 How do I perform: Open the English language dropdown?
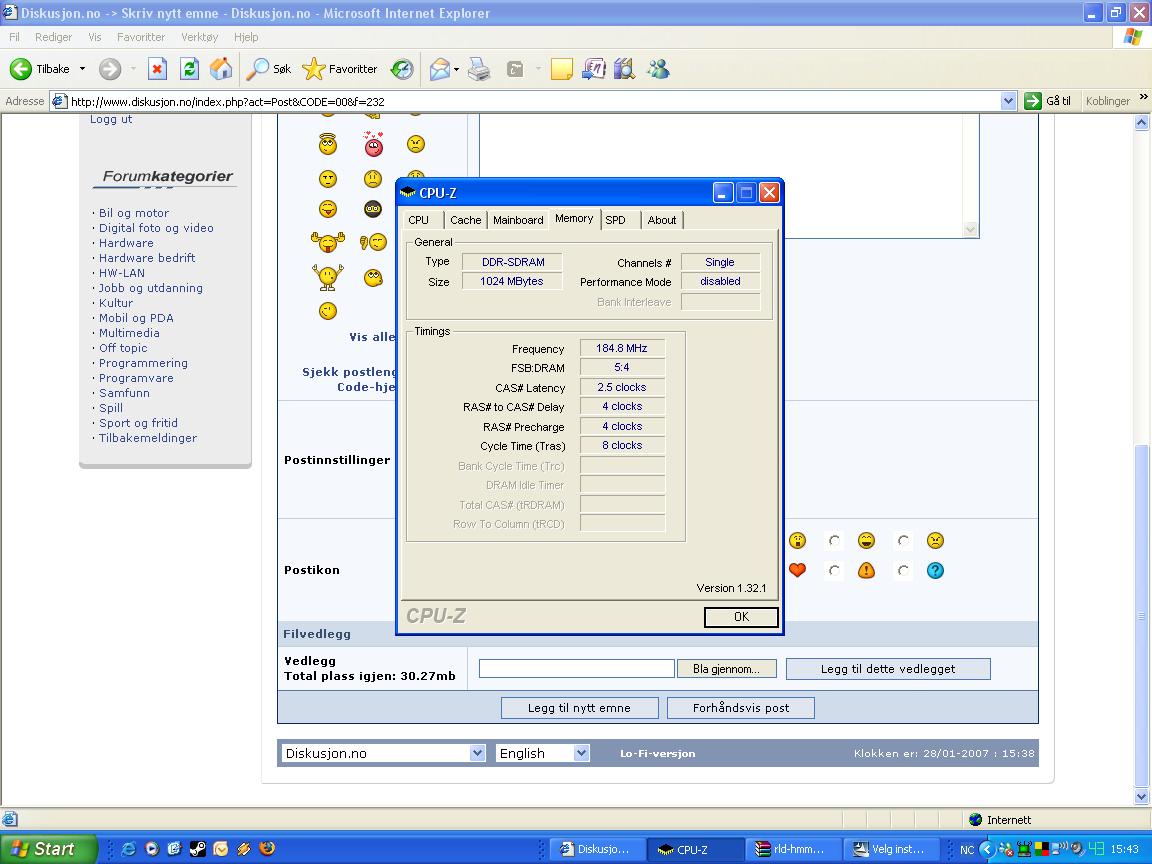point(581,752)
